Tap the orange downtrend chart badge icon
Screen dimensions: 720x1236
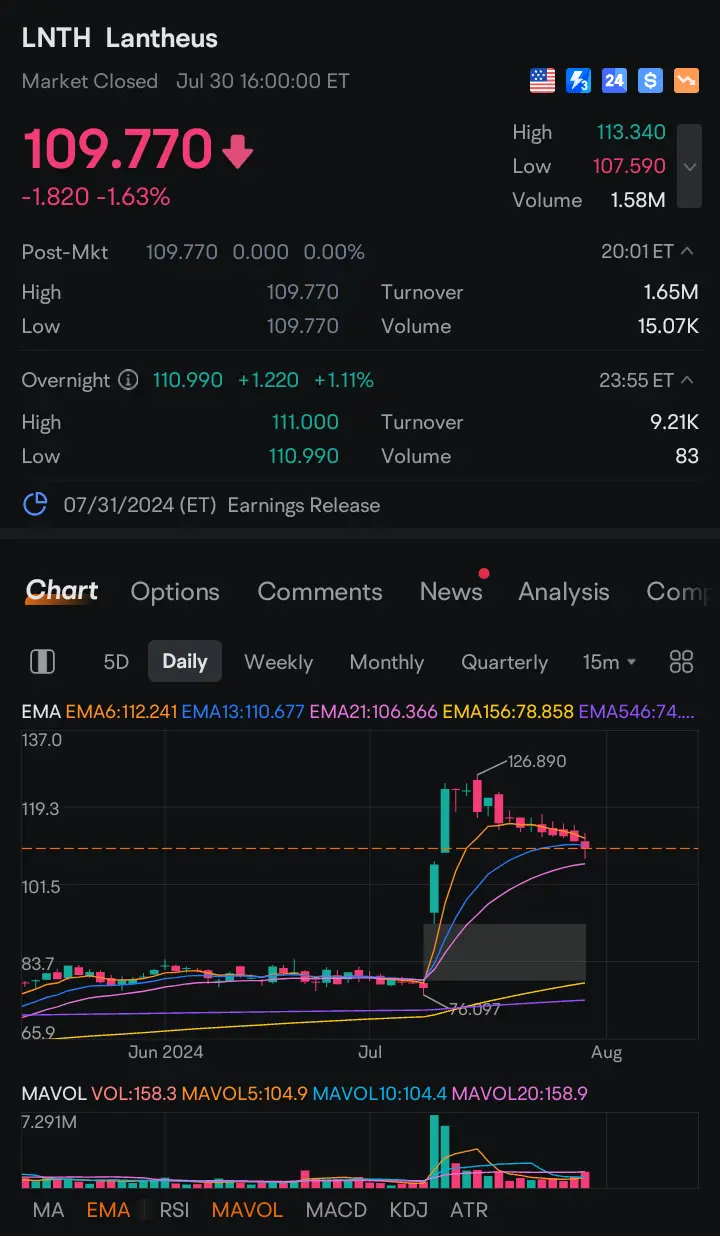[686, 81]
